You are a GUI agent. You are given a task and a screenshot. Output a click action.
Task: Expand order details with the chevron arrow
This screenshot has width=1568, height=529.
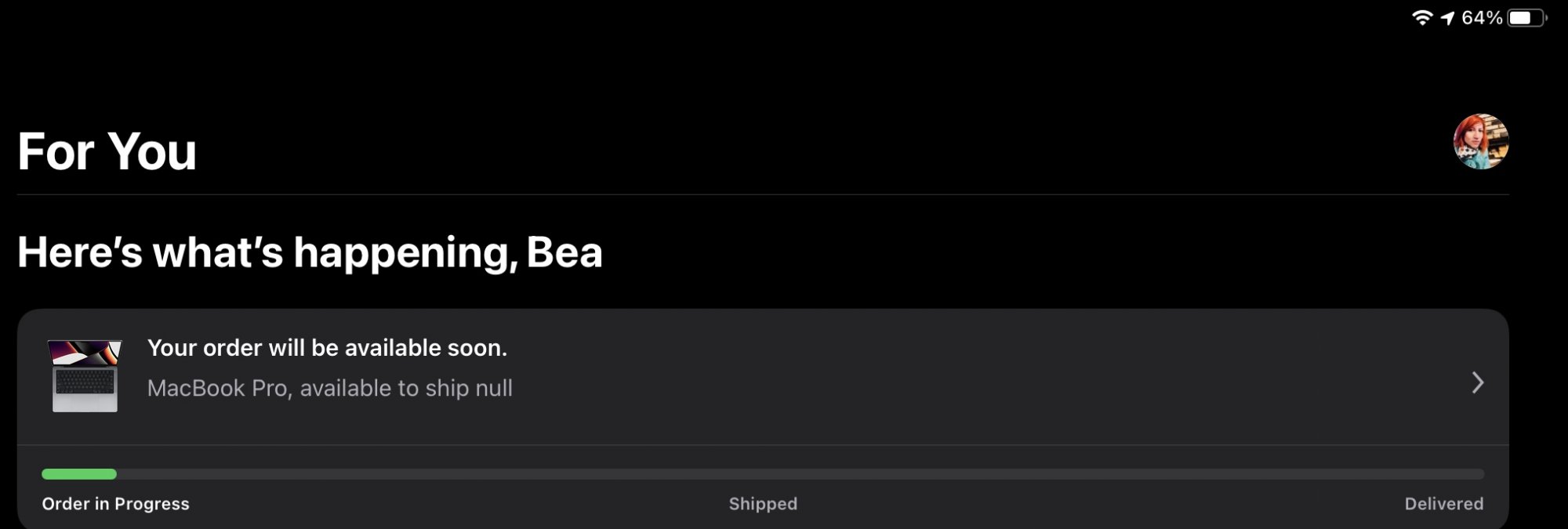pos(1477,382)
